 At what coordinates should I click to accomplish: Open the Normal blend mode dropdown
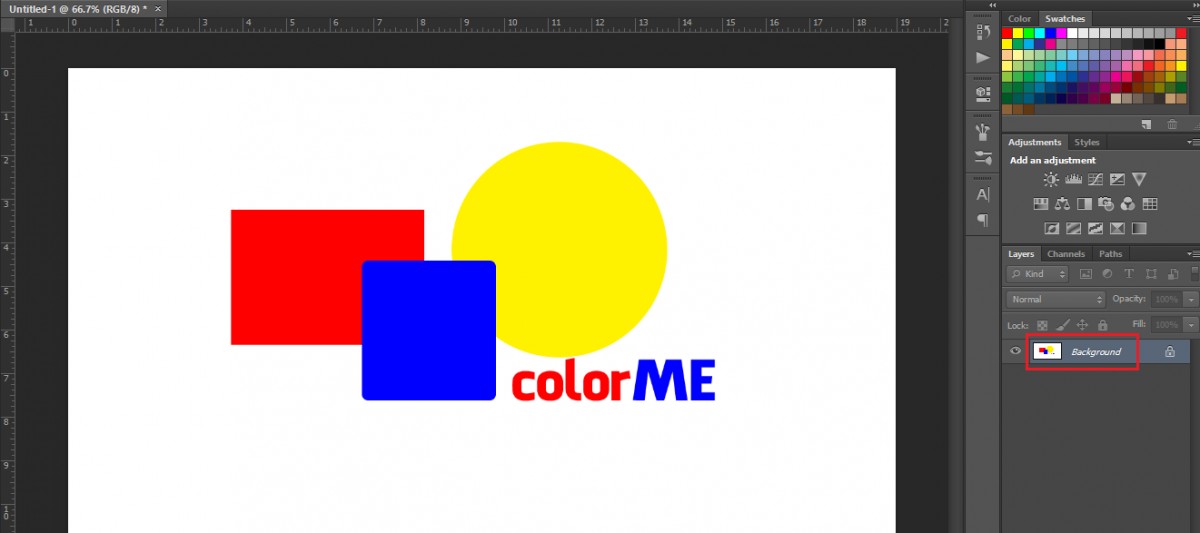(x=1055, y=299)
